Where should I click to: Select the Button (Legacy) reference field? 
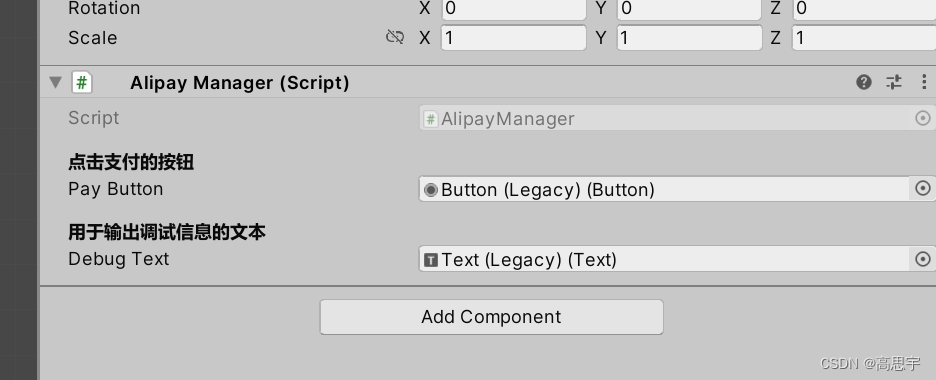click(664, 189)
